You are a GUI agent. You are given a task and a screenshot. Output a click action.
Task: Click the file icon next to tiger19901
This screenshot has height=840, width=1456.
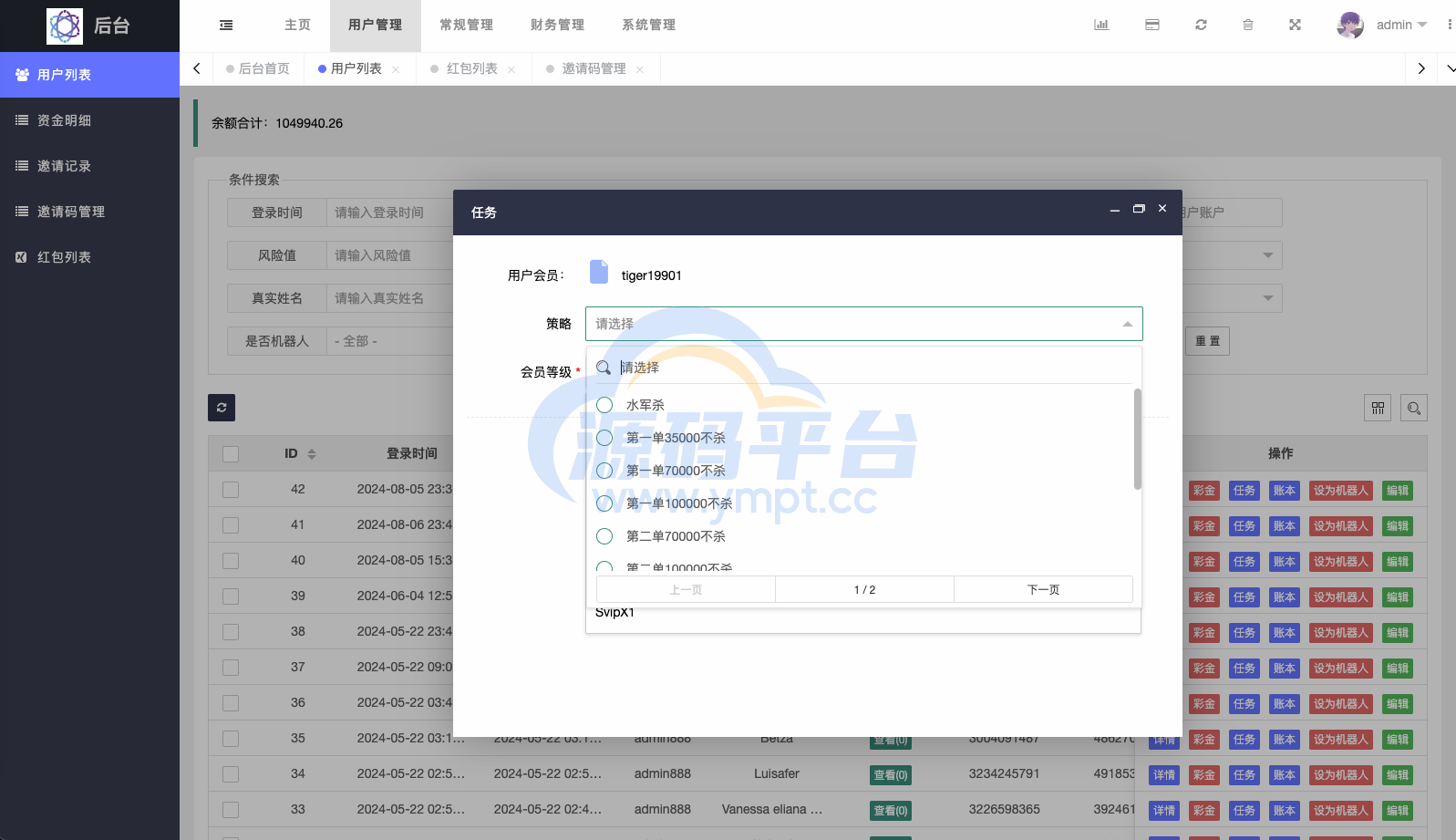click(x=599, y=272)
